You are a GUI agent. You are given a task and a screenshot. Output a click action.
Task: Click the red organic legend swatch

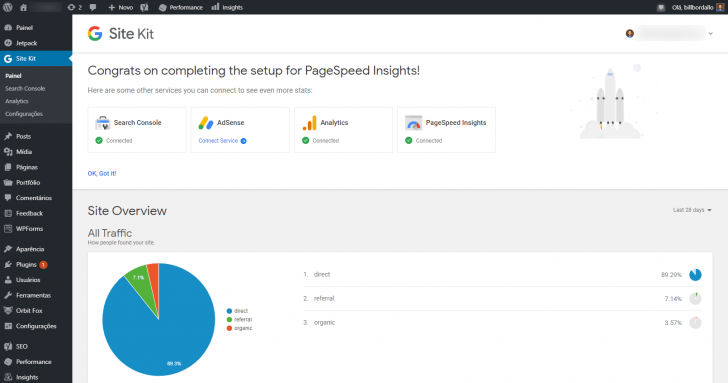click(229, 328)
